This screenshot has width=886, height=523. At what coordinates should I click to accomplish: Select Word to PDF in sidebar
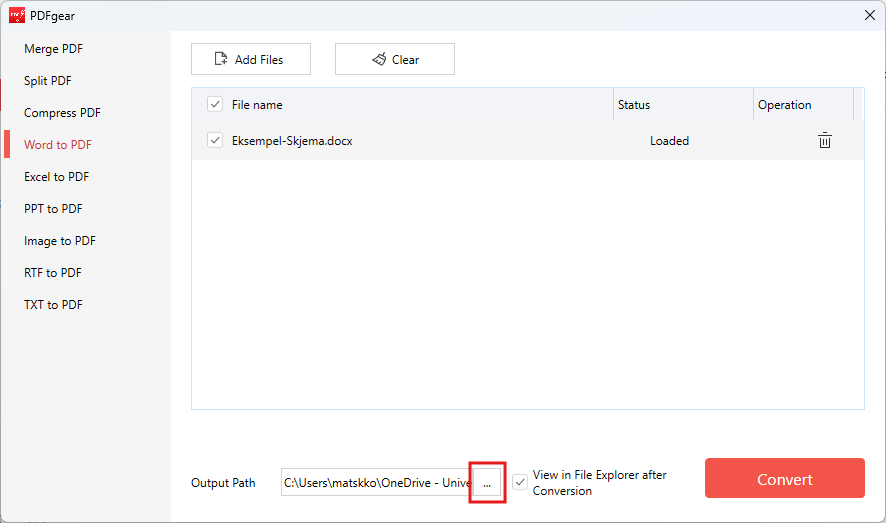58,145
